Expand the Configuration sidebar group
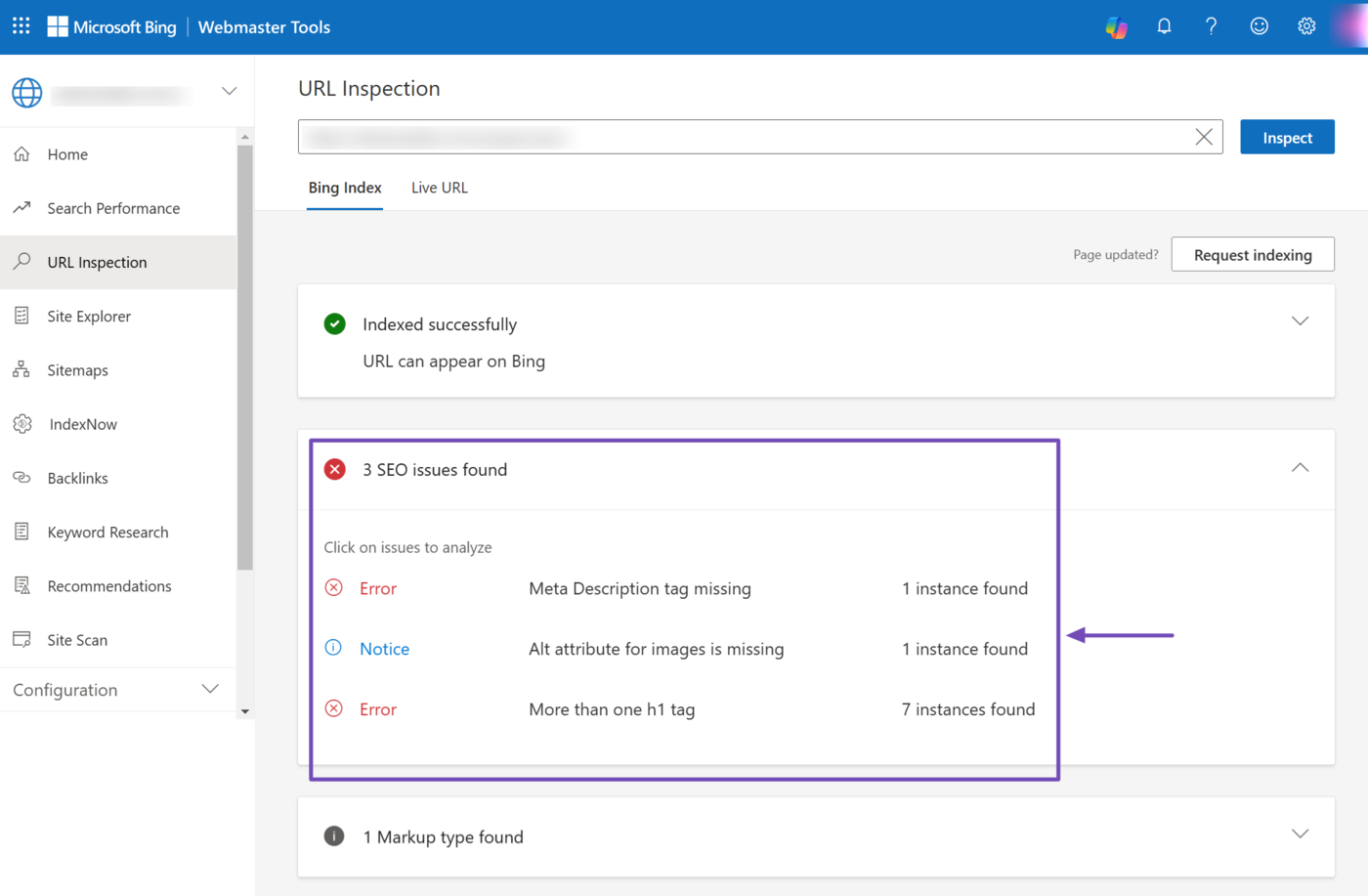This screenshot has width=1368, height=896. (x=209, y=689)
